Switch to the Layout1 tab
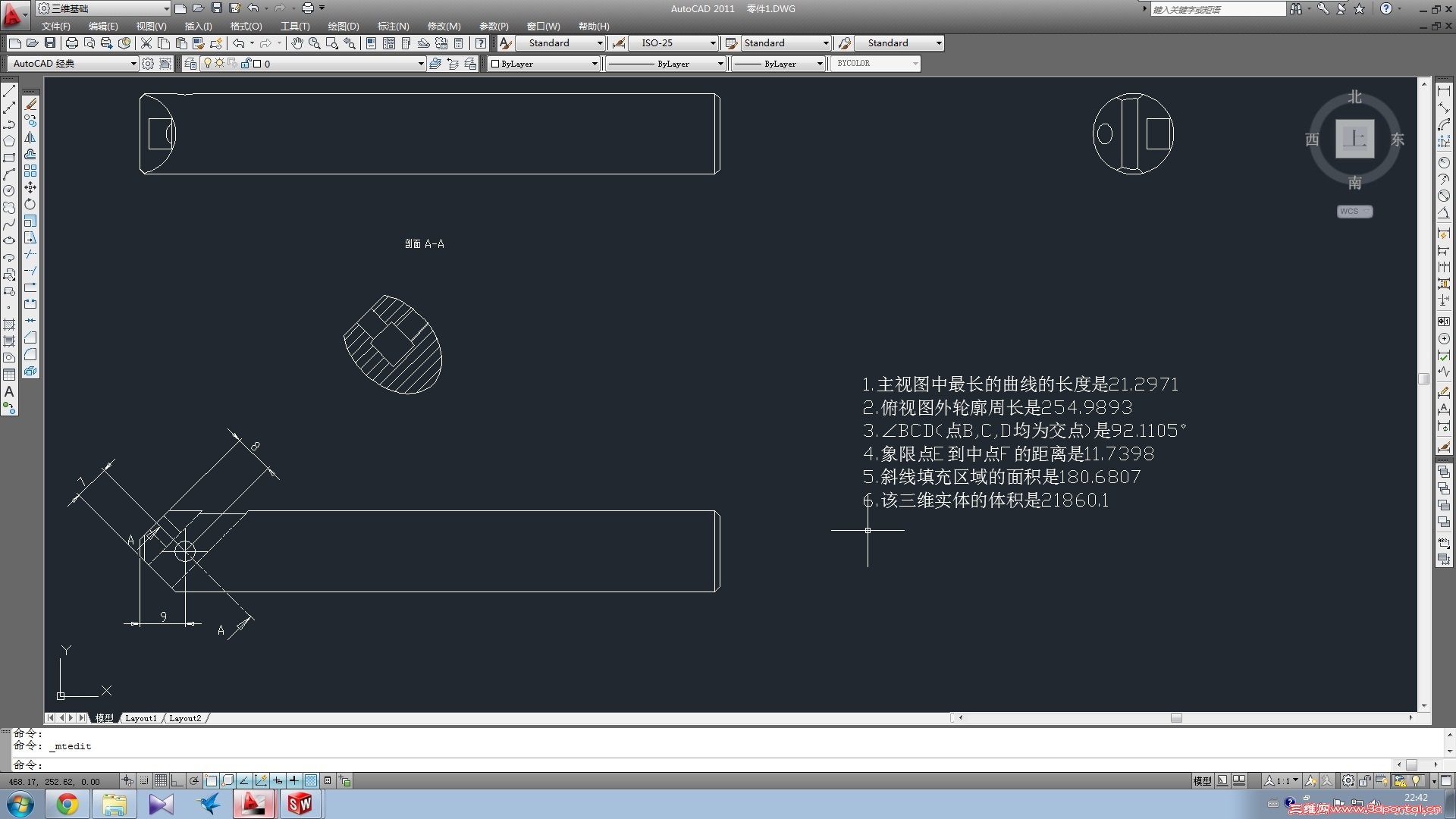Image resolution: width=1456 pixels, height=819 pixels. coord(140,718)
